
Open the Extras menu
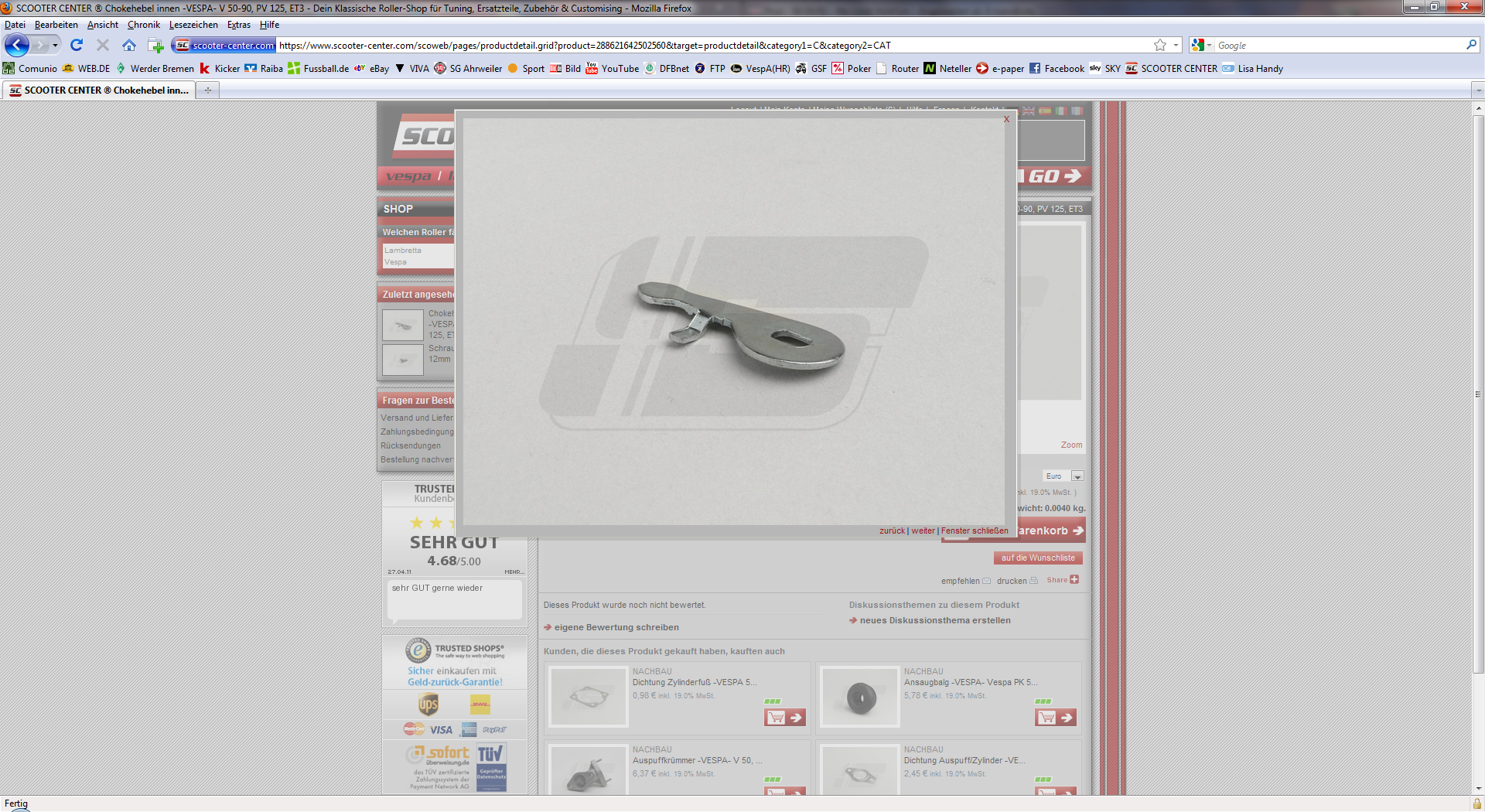coord(238,25)
